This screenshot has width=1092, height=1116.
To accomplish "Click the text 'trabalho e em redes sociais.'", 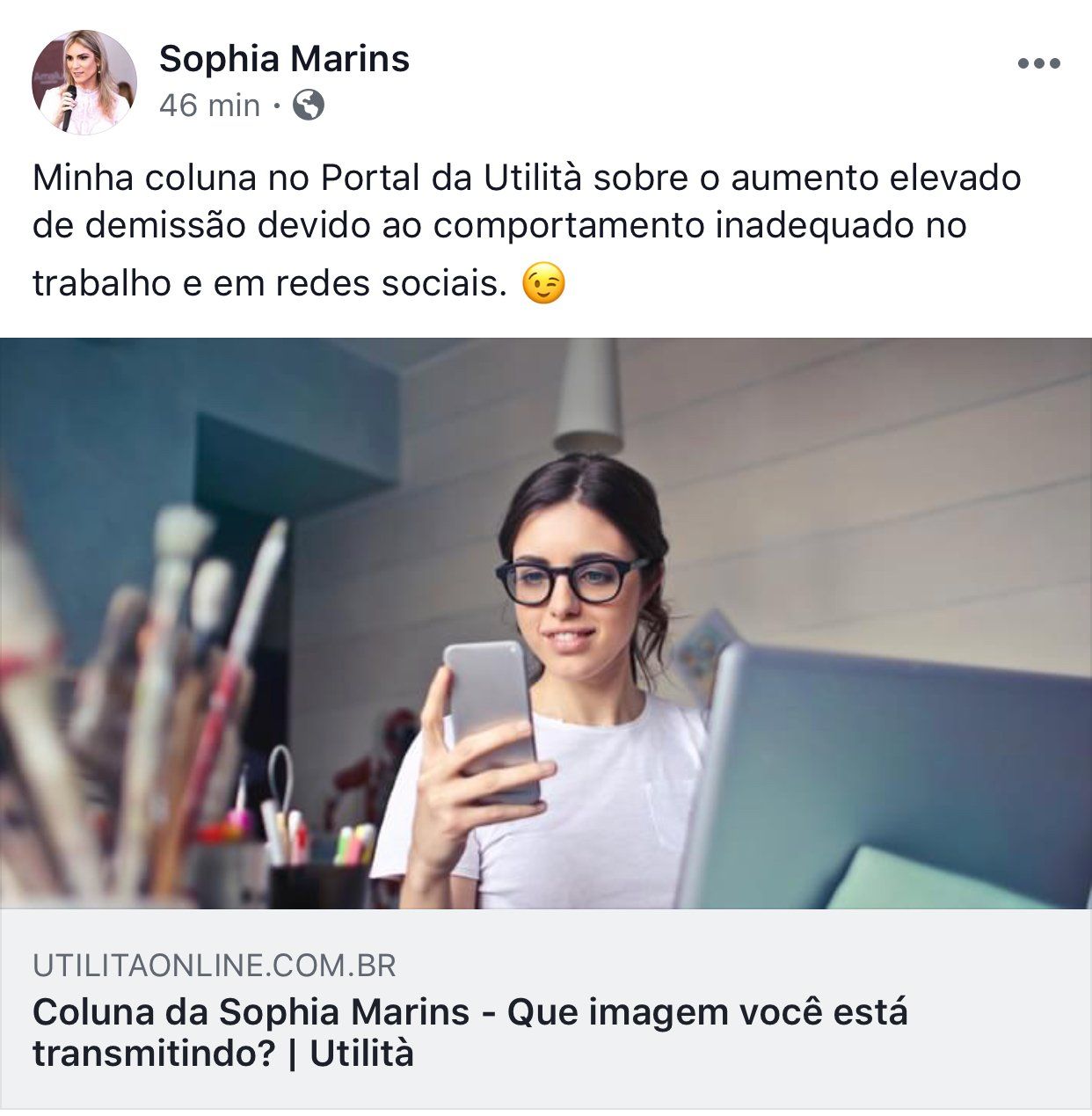I will 271,284.
